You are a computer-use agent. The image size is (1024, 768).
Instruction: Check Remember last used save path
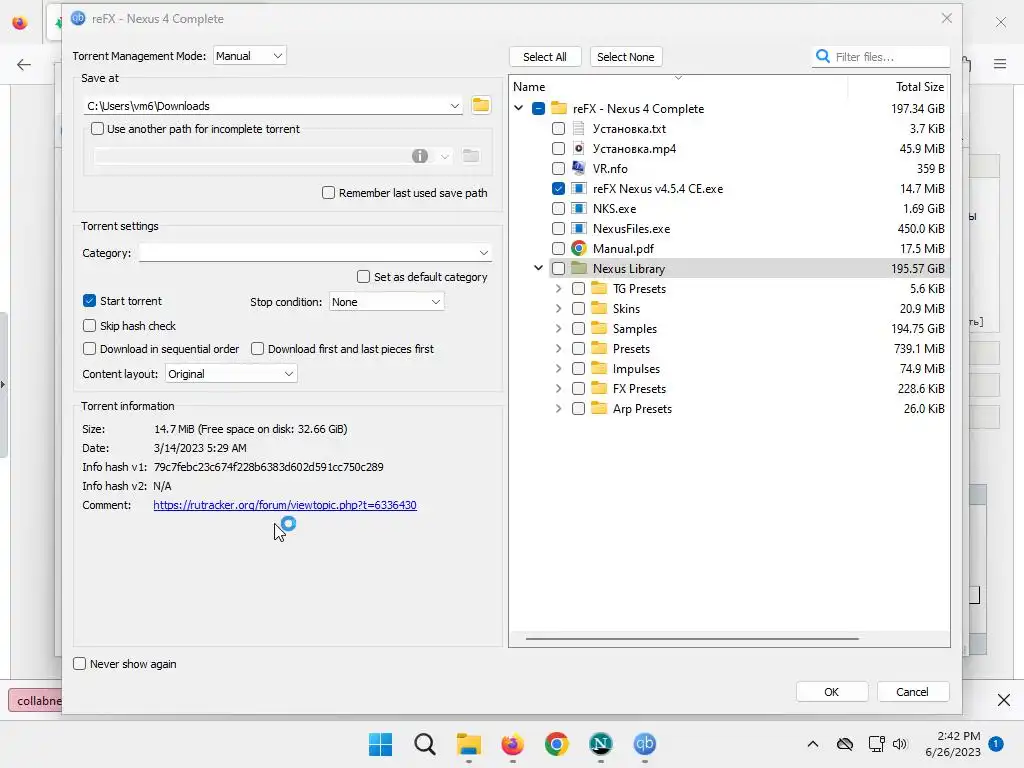(328, 193)
